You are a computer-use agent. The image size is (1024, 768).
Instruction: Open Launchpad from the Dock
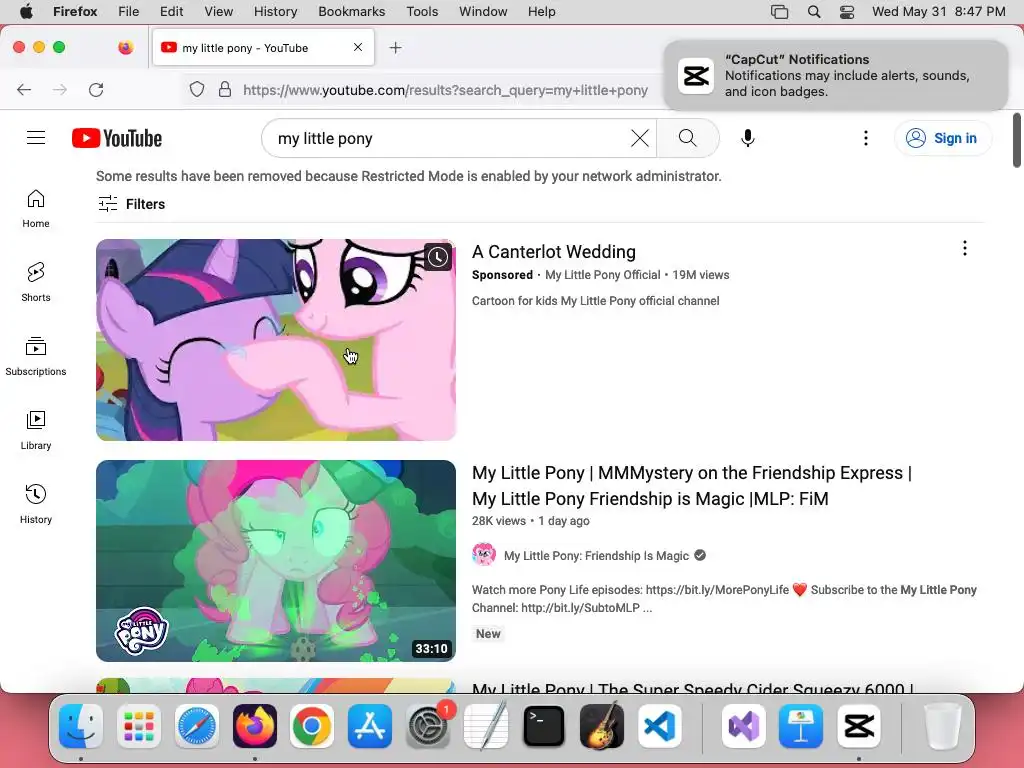(x=138, y=726)
